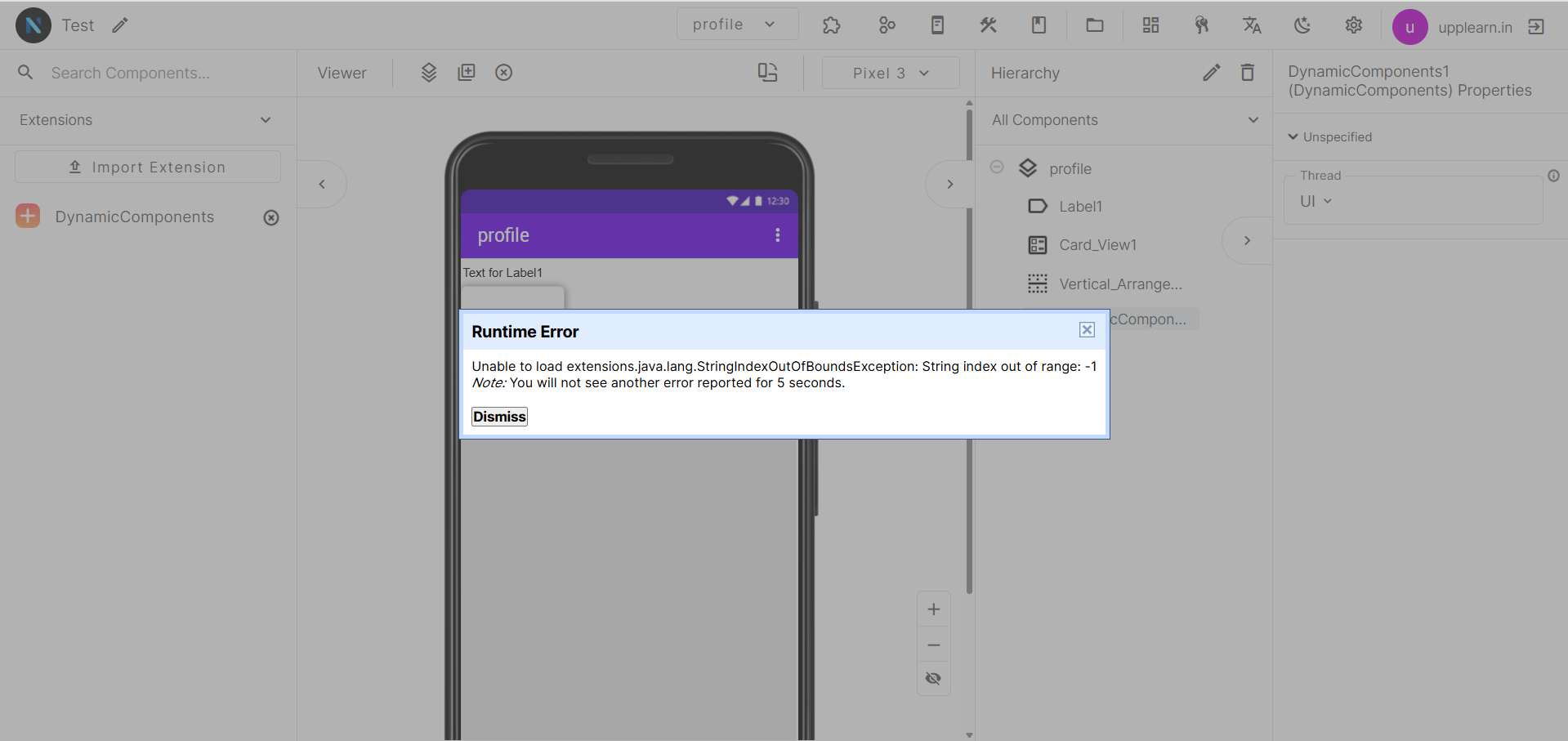
Task: Click the Viewer panel label
Action: pos(342,73)
